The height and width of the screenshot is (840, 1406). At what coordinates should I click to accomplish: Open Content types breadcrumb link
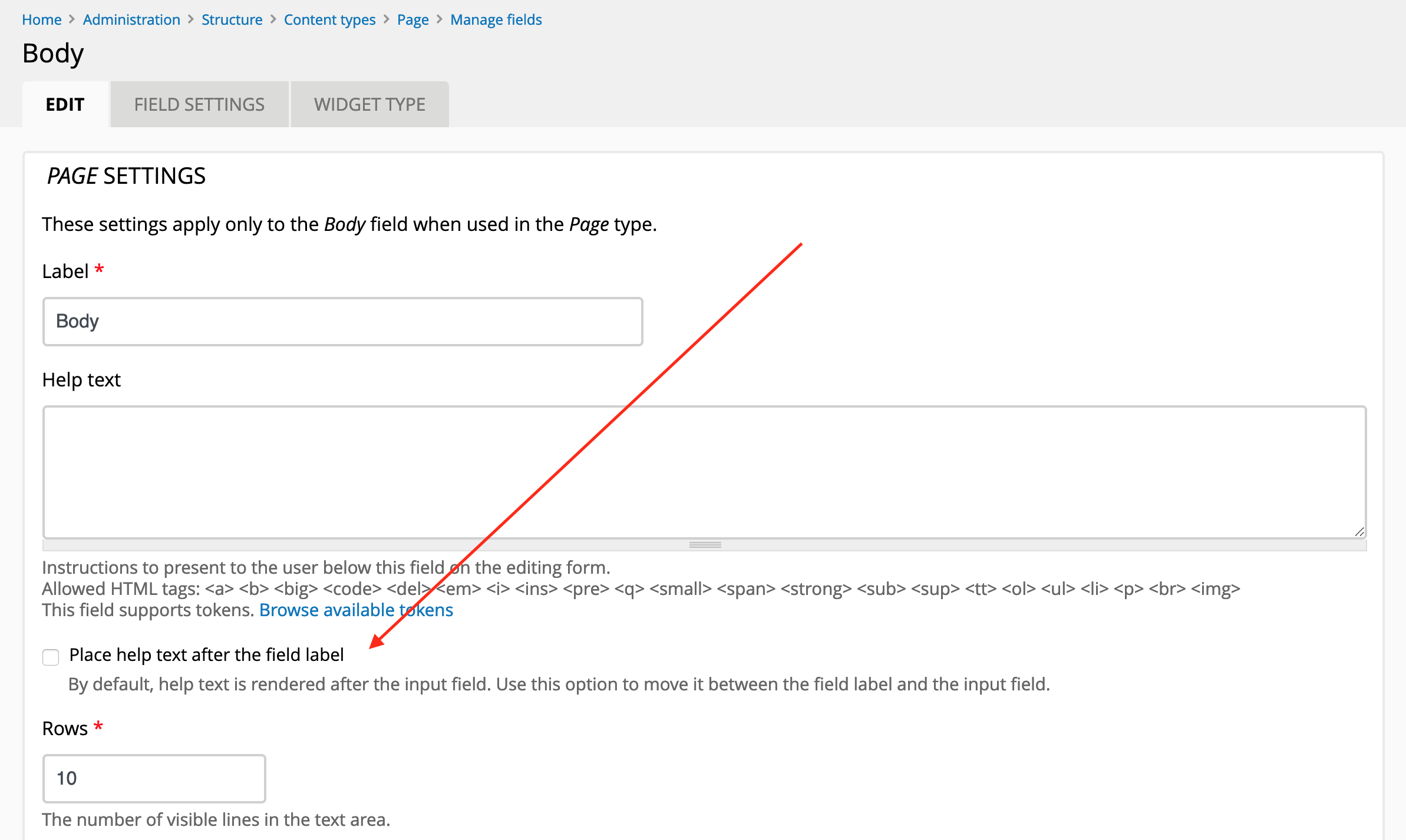pyautogui.click(x=329, y=19)
